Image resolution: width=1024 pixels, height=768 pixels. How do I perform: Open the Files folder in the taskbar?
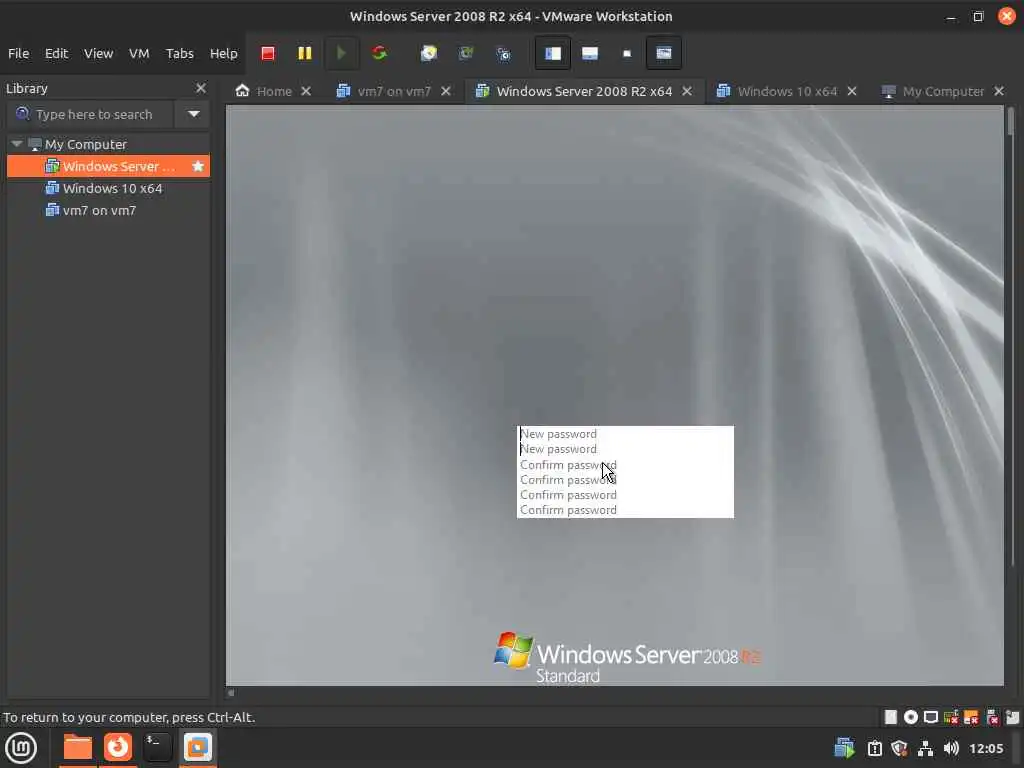tap(77, 748)
